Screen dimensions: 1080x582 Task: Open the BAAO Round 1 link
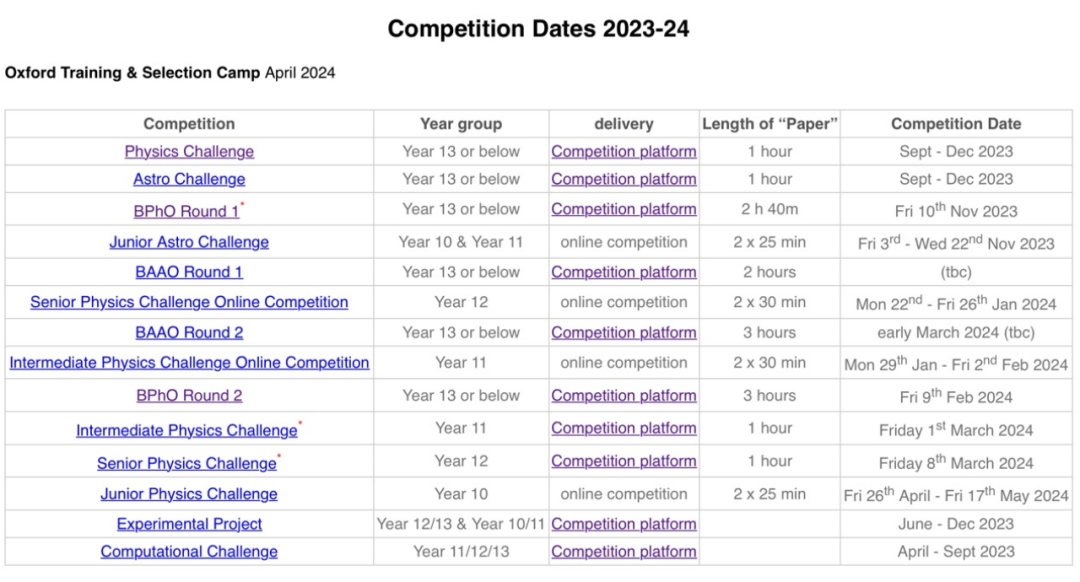click(189, 272)
